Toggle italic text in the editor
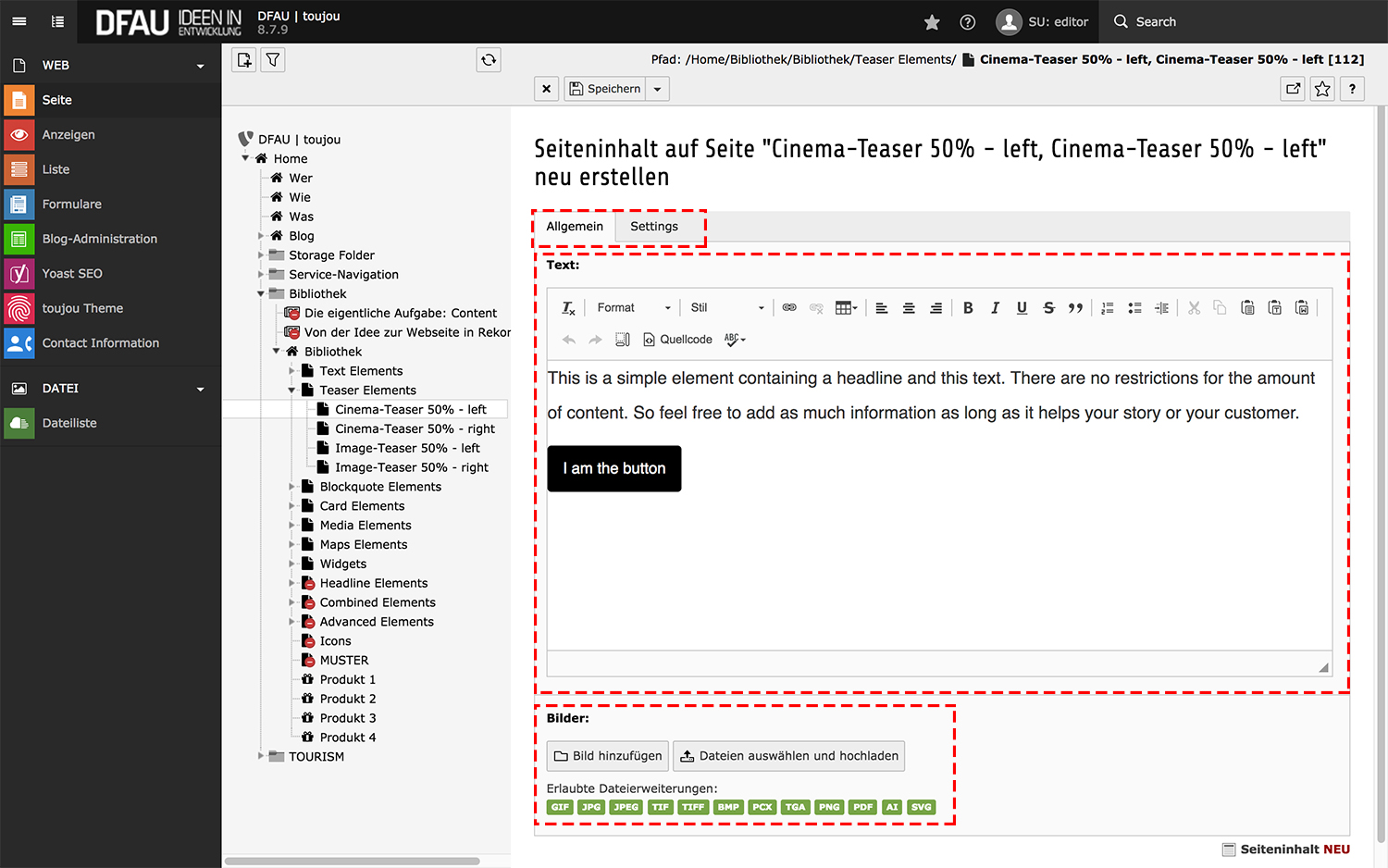1388x868 pixels. [995, 308]
